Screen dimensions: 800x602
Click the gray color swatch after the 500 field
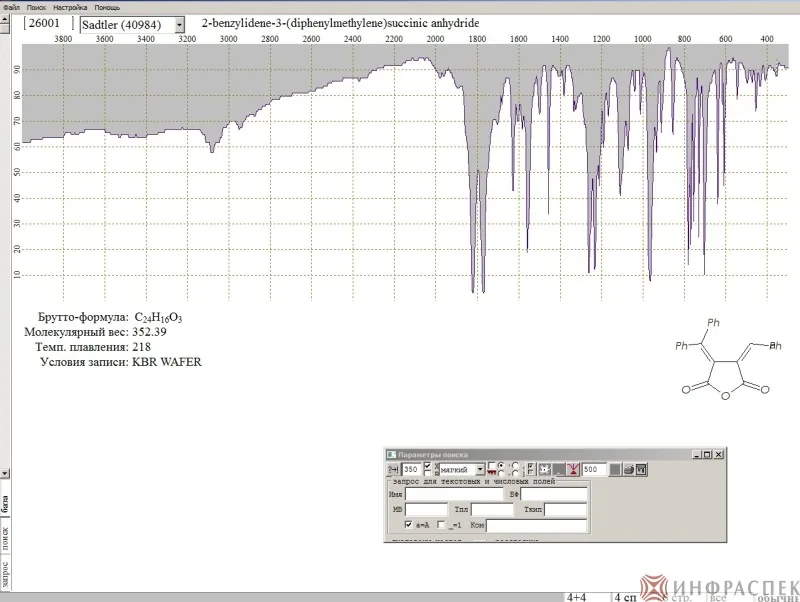click(x=615, y=469)
